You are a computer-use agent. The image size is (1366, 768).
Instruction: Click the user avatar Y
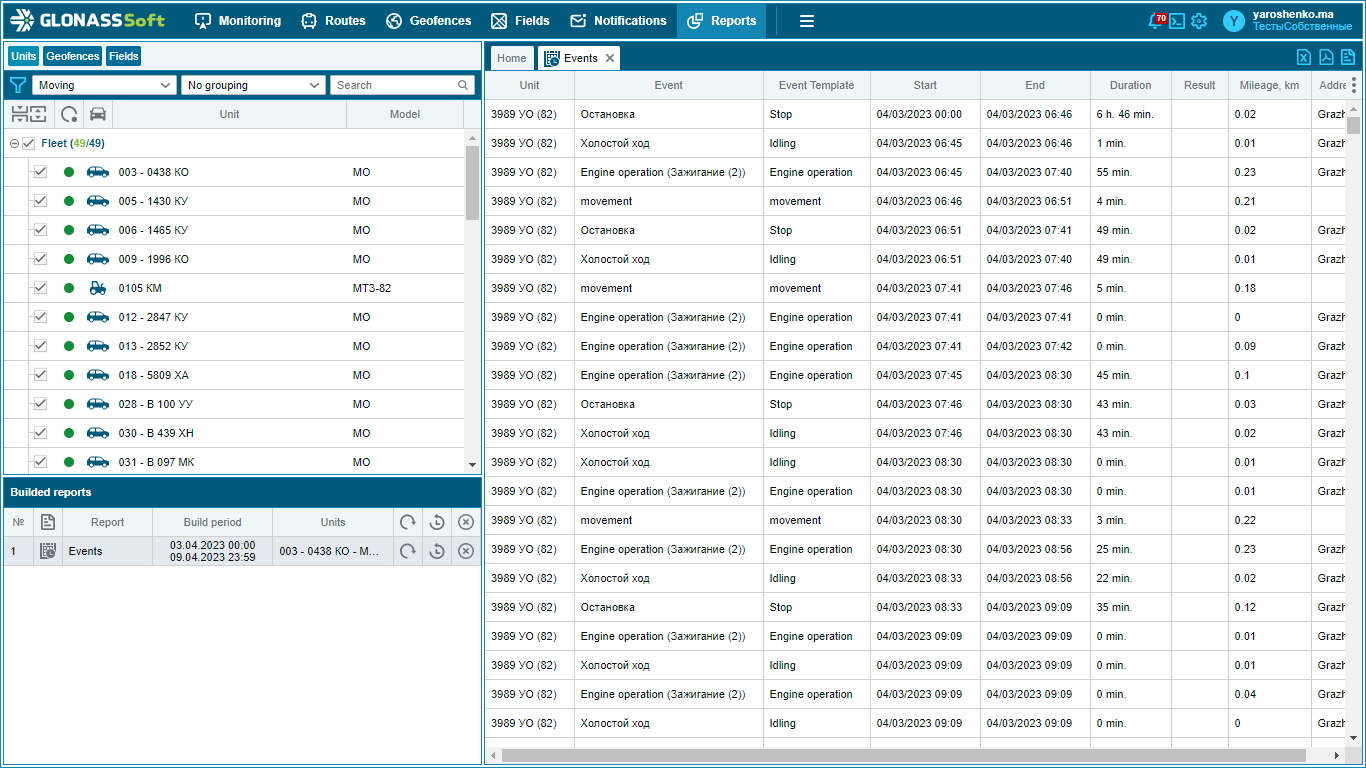point(1234,21)
